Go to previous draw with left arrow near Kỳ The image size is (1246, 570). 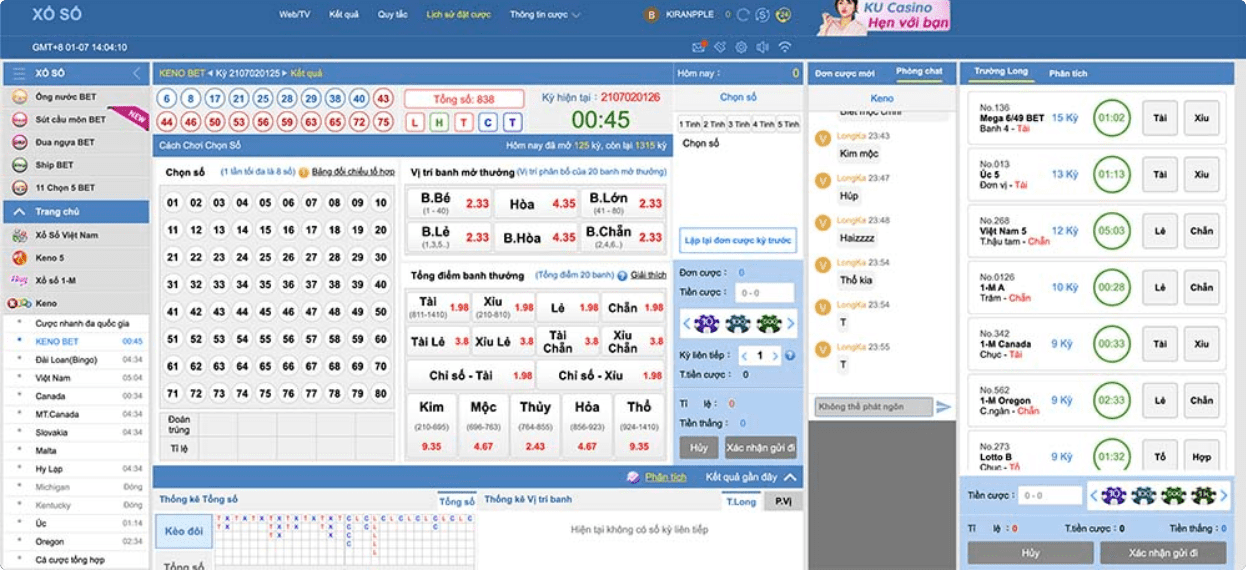[211, 73]
